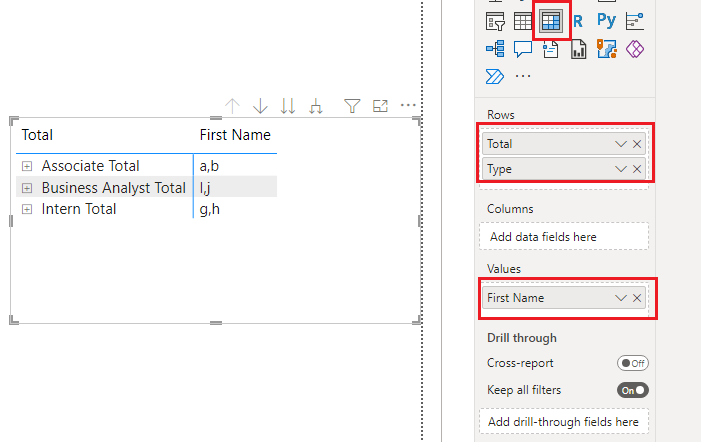Click the Add drill-through fields well

(564, 421)
